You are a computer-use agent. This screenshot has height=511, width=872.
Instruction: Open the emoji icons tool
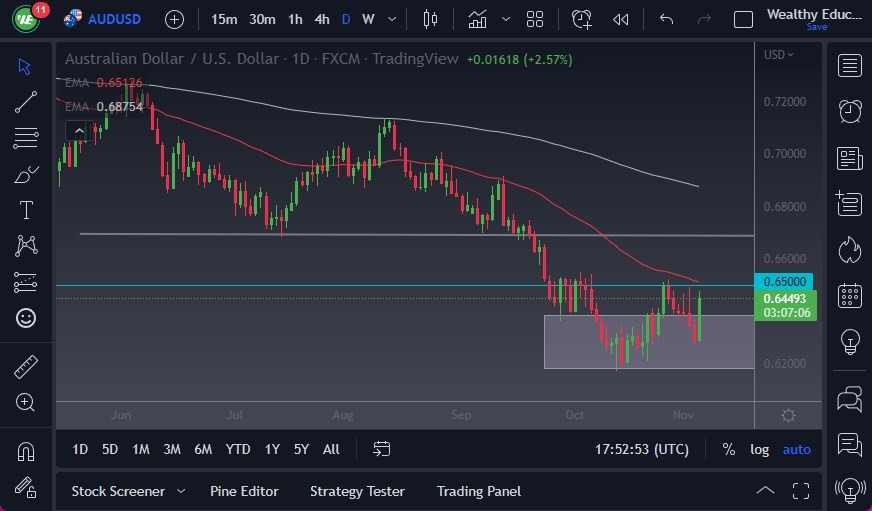26,318
